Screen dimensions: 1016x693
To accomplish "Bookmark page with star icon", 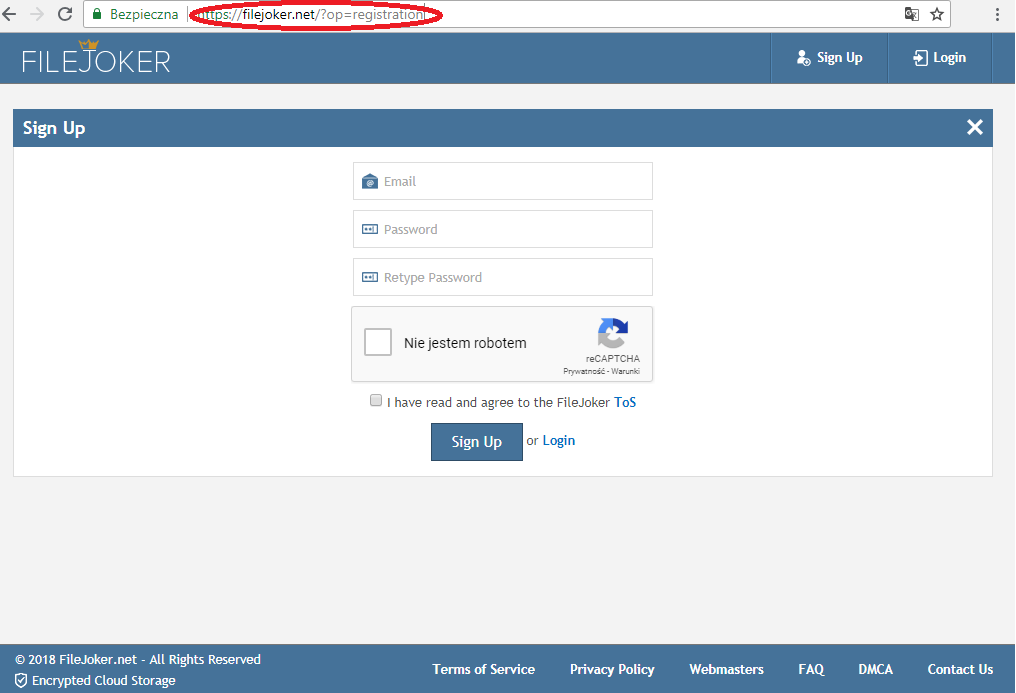I will coord(937,14).
